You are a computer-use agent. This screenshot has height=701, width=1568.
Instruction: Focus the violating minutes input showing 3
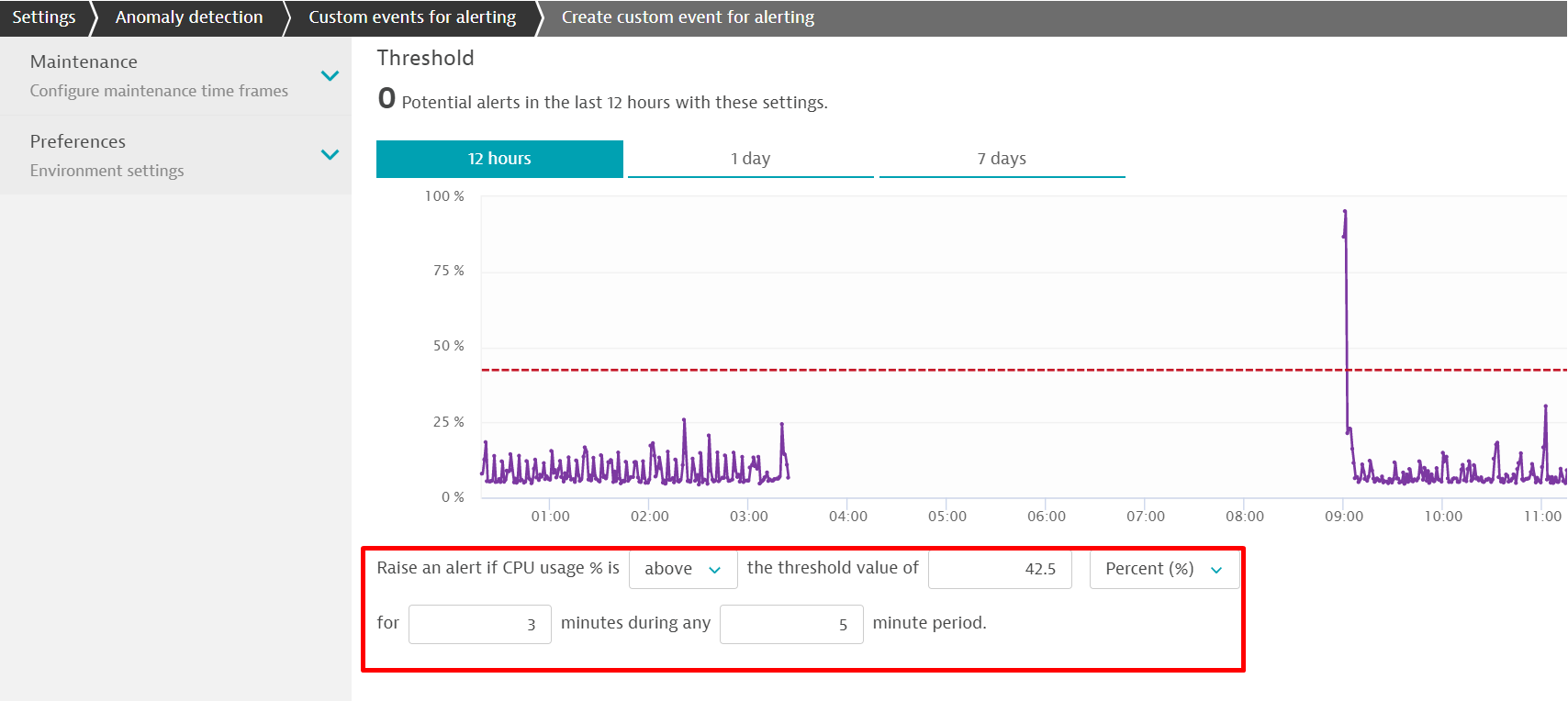[479, 624]
